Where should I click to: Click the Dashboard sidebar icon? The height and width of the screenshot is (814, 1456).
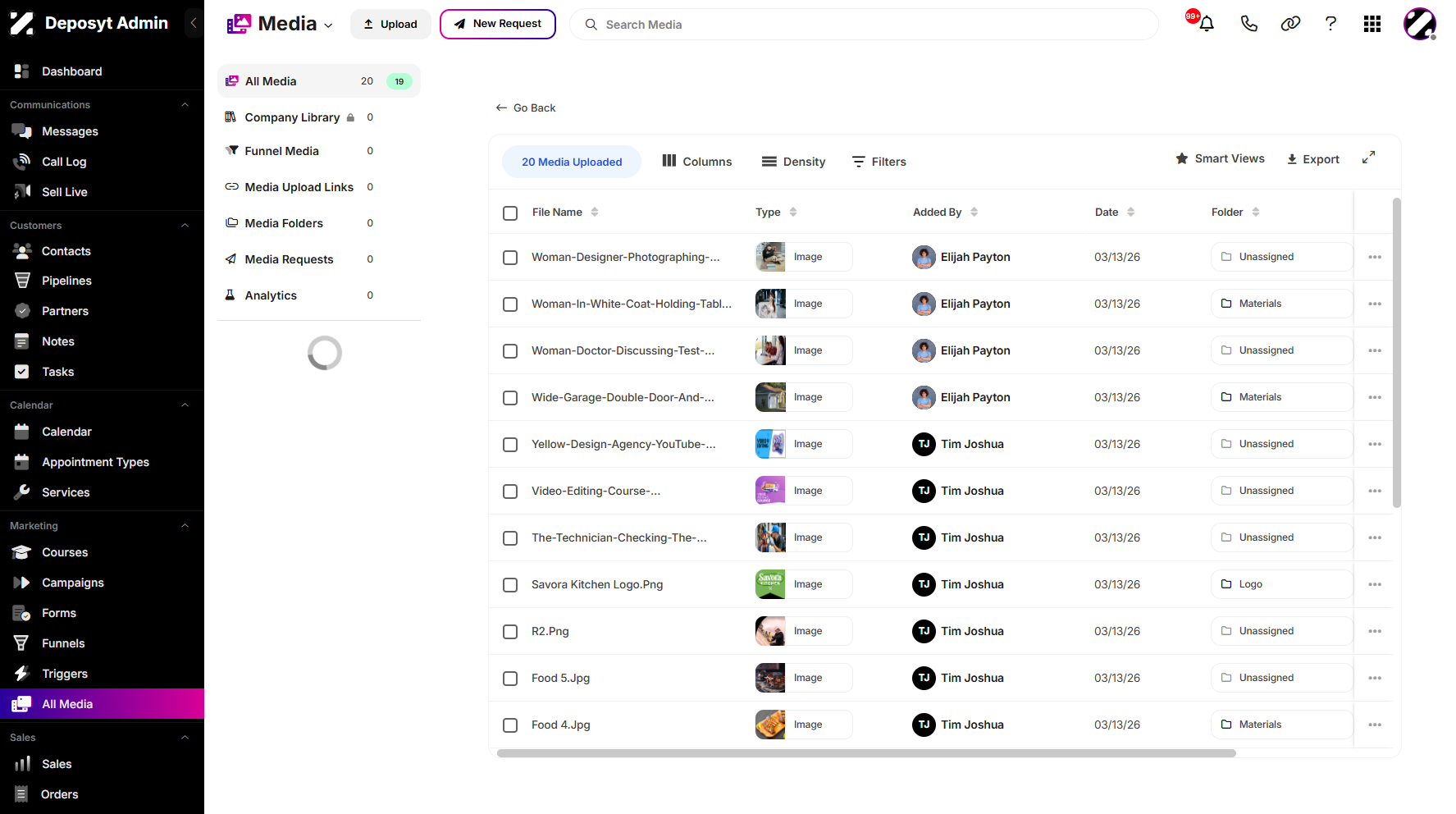tap(22, 71)
